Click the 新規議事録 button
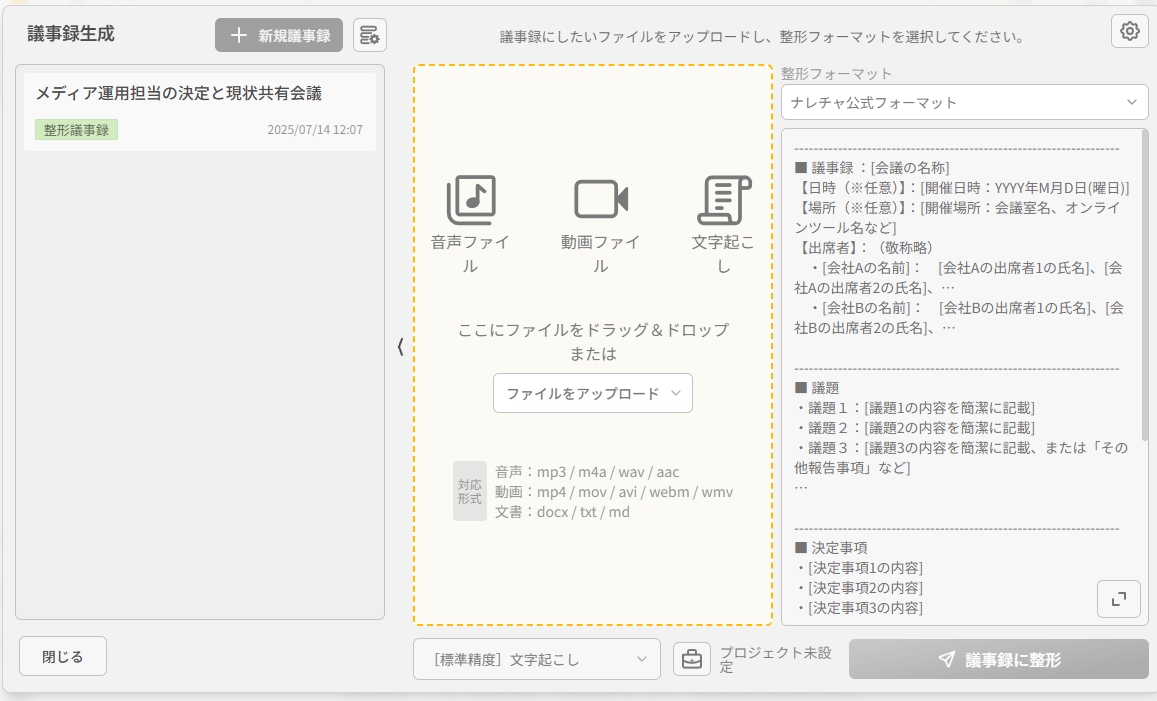This screenshot has width=1157, height=701. [279, 35]
